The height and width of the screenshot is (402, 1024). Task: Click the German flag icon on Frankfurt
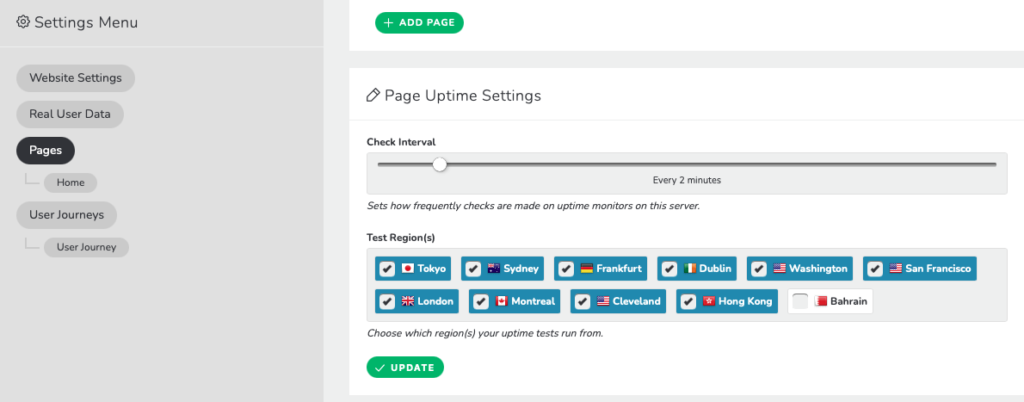[x=586, y=268]
